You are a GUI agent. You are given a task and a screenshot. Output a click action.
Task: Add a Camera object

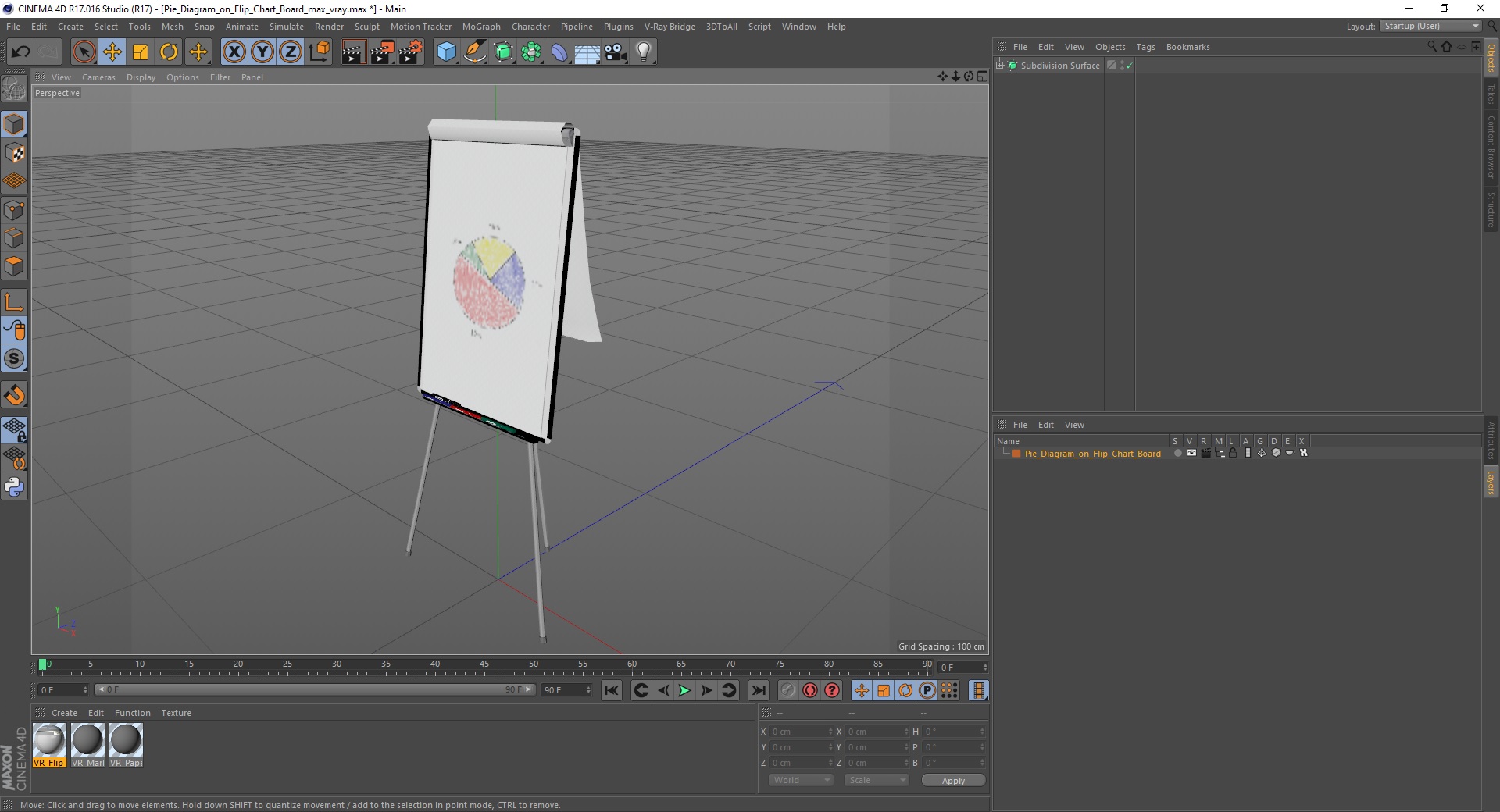pos(616,52)
